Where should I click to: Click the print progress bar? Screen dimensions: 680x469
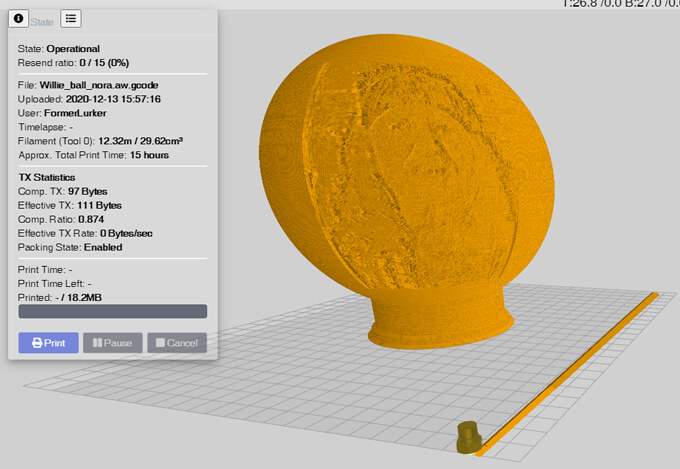click(x=113, y=311)
